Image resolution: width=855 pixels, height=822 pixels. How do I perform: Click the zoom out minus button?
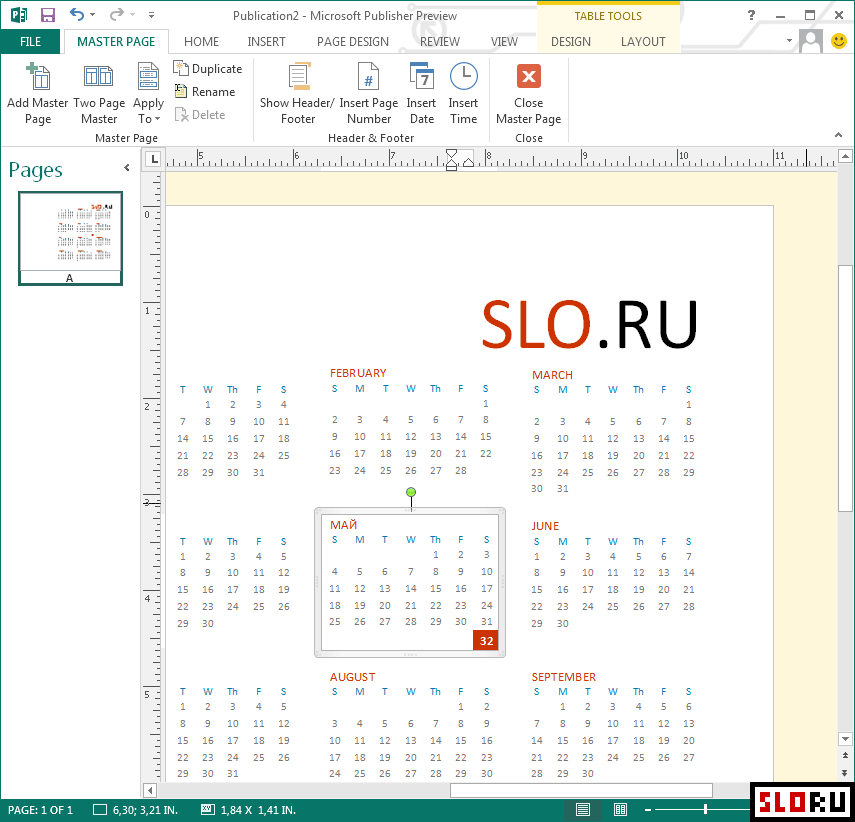click(648, 810)
